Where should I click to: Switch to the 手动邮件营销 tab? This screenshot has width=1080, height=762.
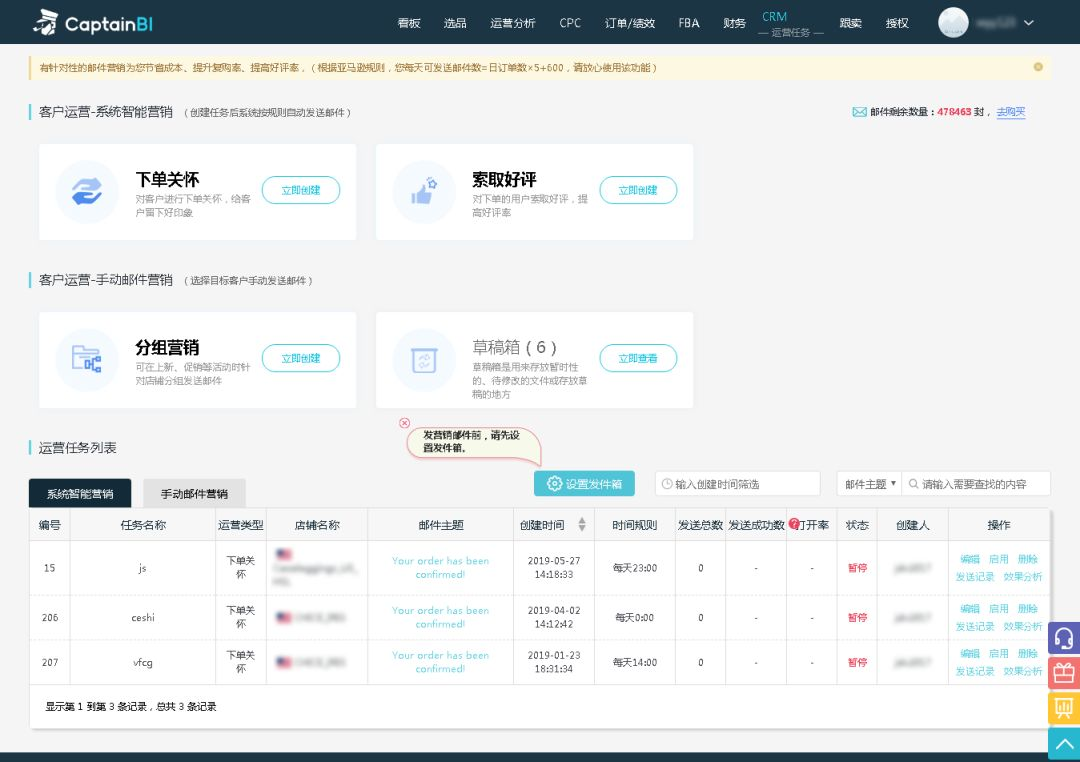[x=194, y=494]
